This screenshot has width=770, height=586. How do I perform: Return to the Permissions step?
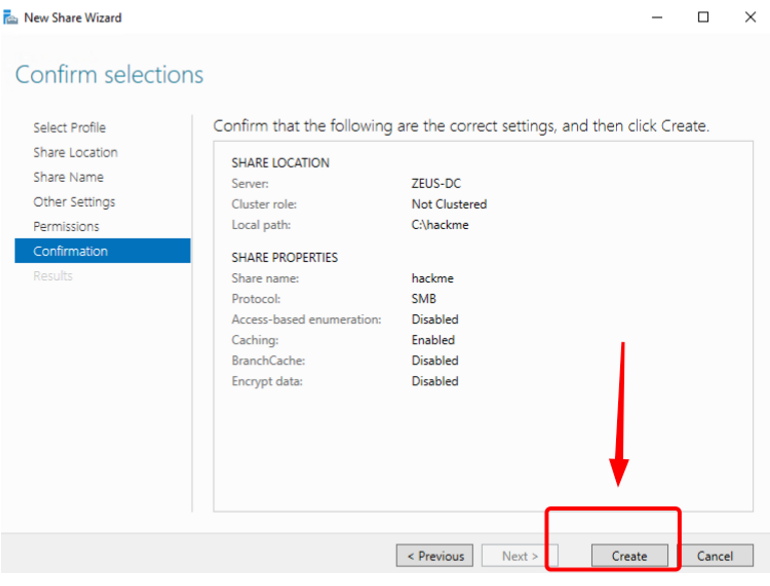pos(66,227)
